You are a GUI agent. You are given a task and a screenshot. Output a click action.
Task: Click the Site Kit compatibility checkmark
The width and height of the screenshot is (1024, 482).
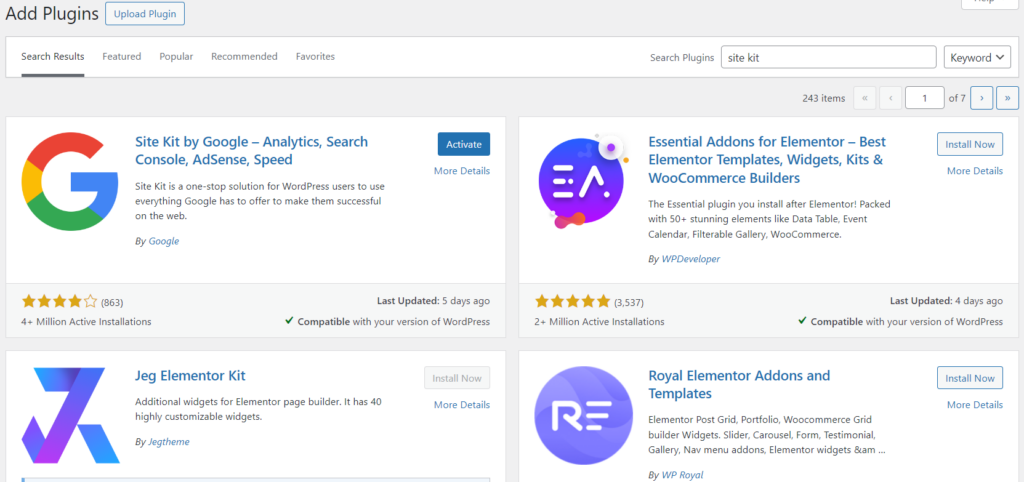click(x=289, y=321)
